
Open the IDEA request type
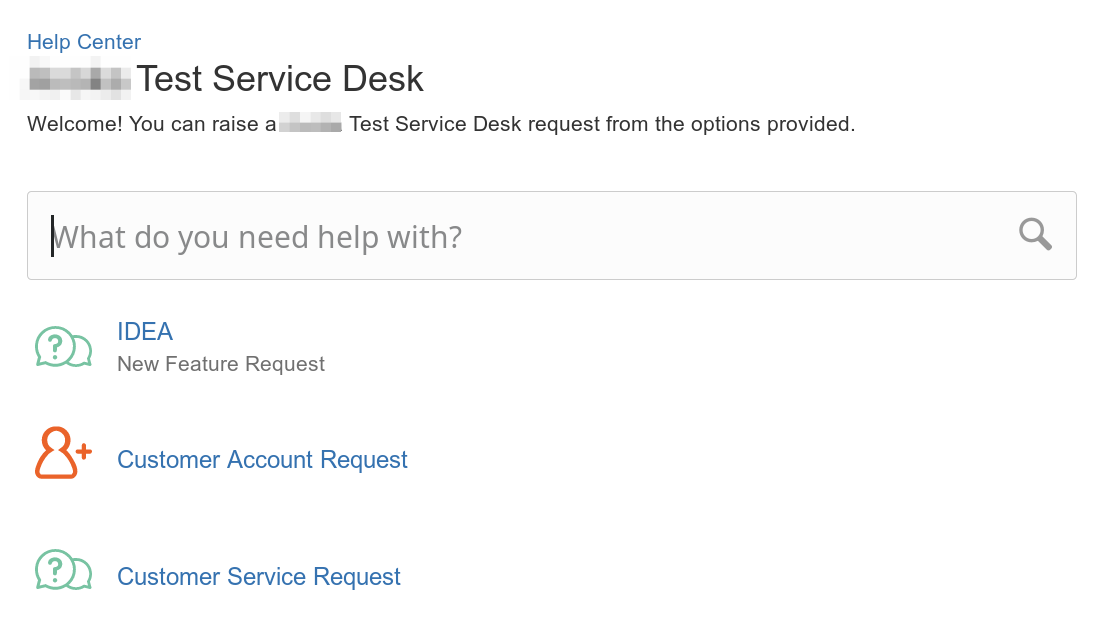point(145,332)
